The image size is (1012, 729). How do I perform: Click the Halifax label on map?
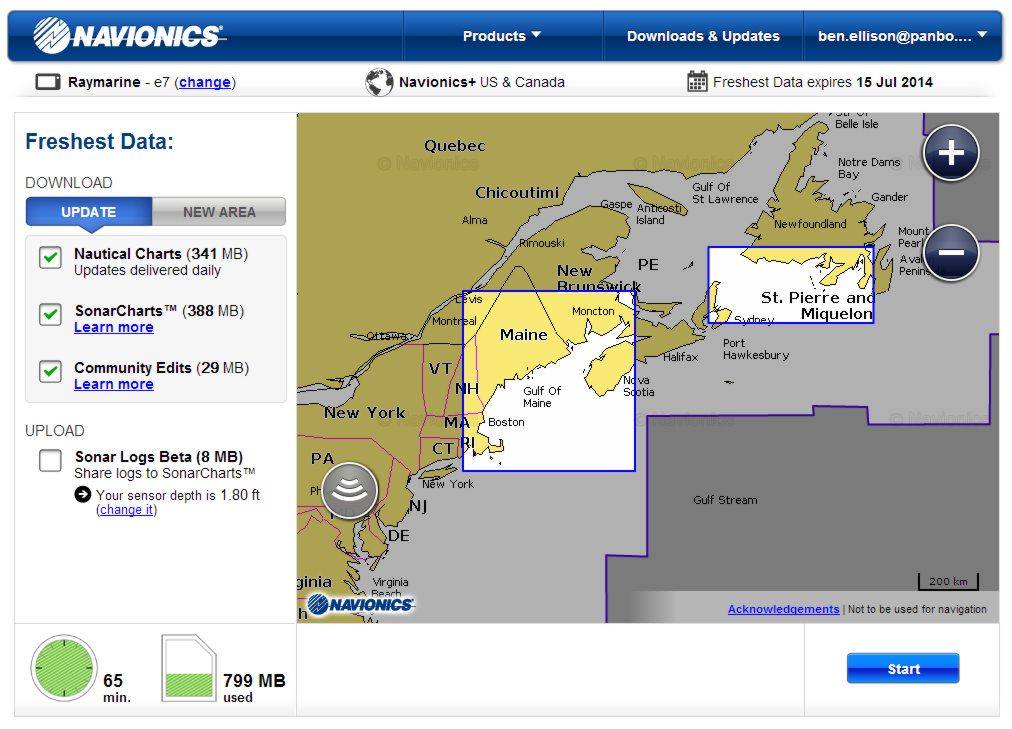tap(680, 357)
